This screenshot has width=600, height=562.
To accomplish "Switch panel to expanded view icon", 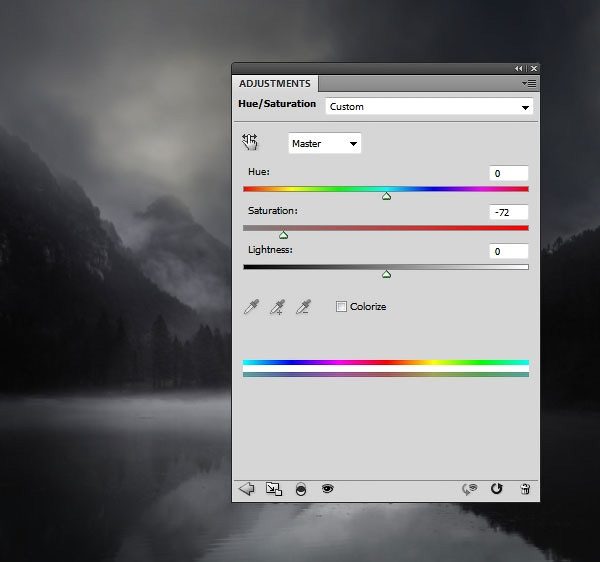I will point(274,489).
